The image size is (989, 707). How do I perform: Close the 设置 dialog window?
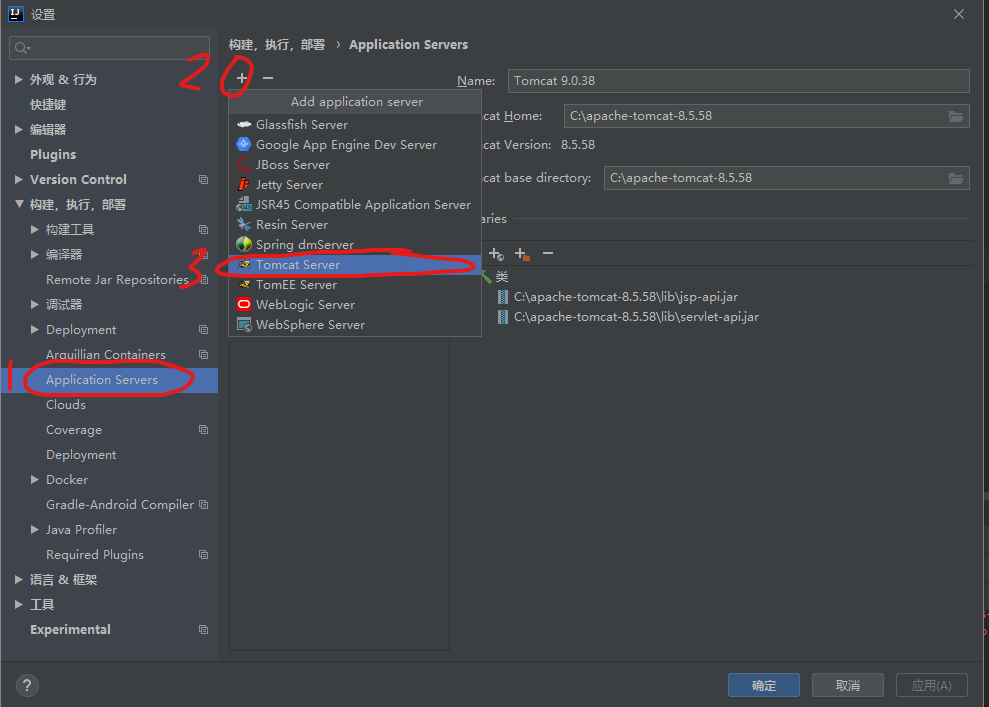959,14
